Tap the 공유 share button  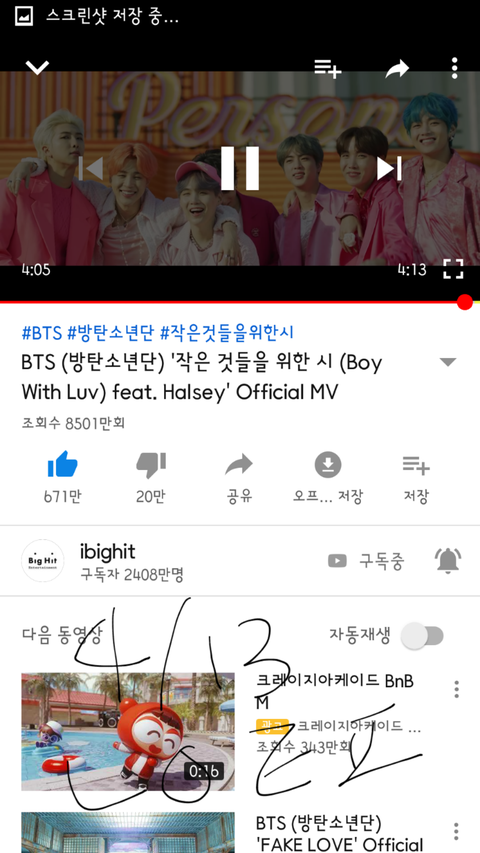(239, 477)
